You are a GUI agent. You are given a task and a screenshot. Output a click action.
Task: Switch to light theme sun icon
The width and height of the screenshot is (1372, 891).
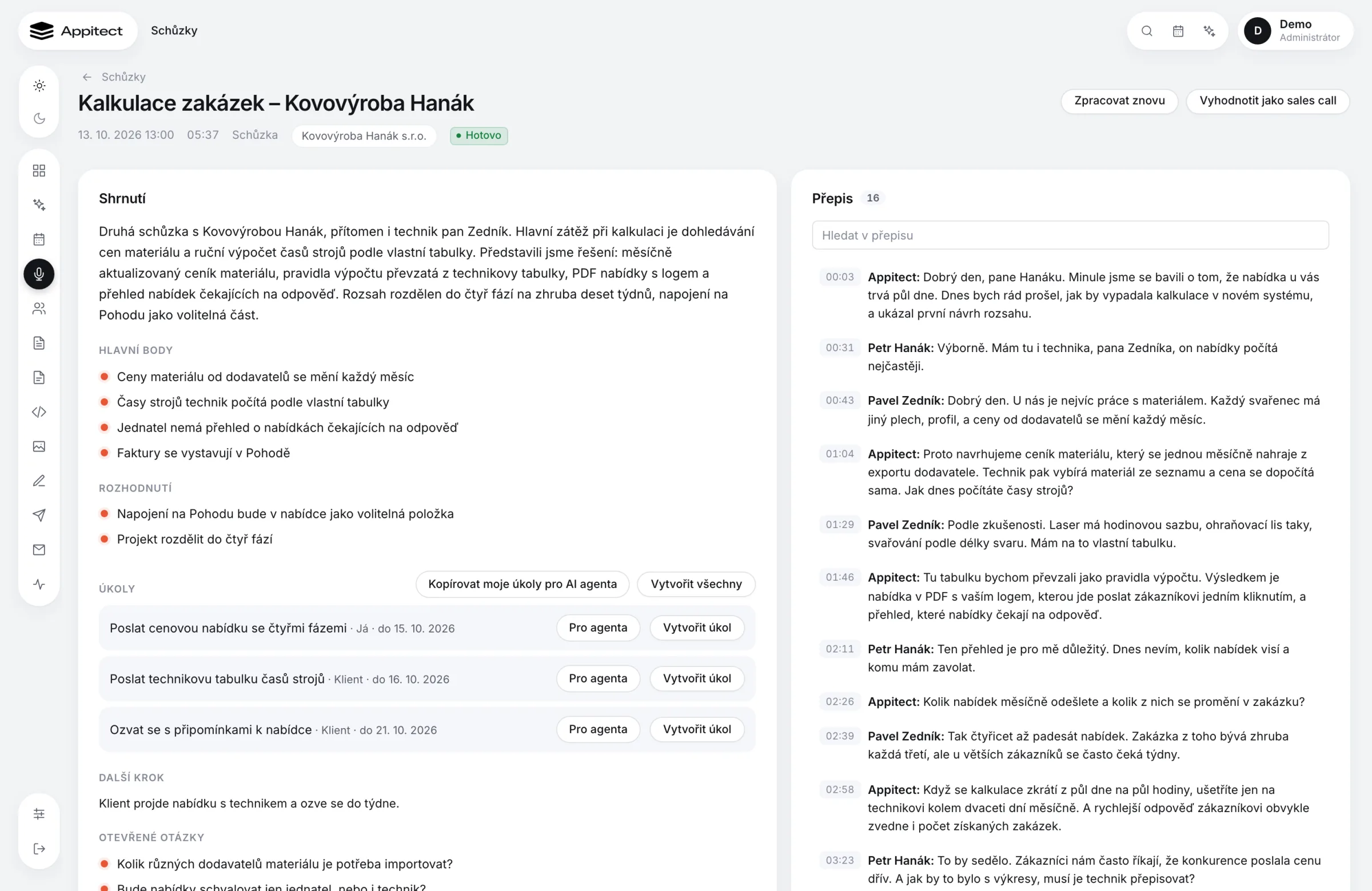[39, 86]
